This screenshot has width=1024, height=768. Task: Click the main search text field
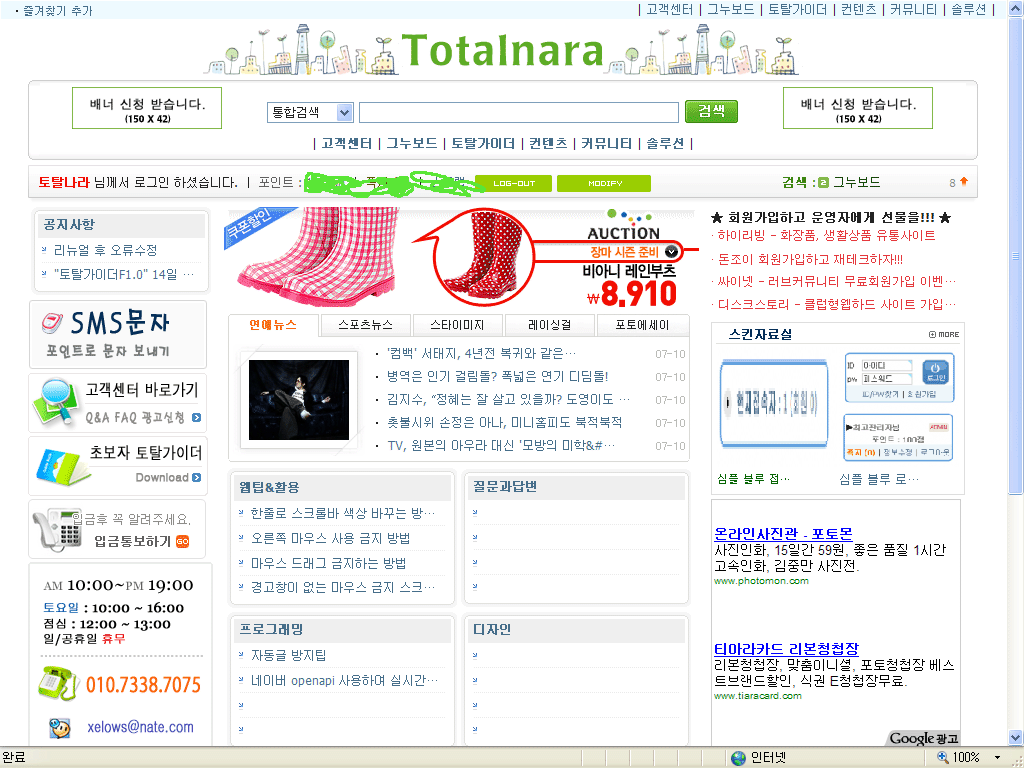[519, 112]
